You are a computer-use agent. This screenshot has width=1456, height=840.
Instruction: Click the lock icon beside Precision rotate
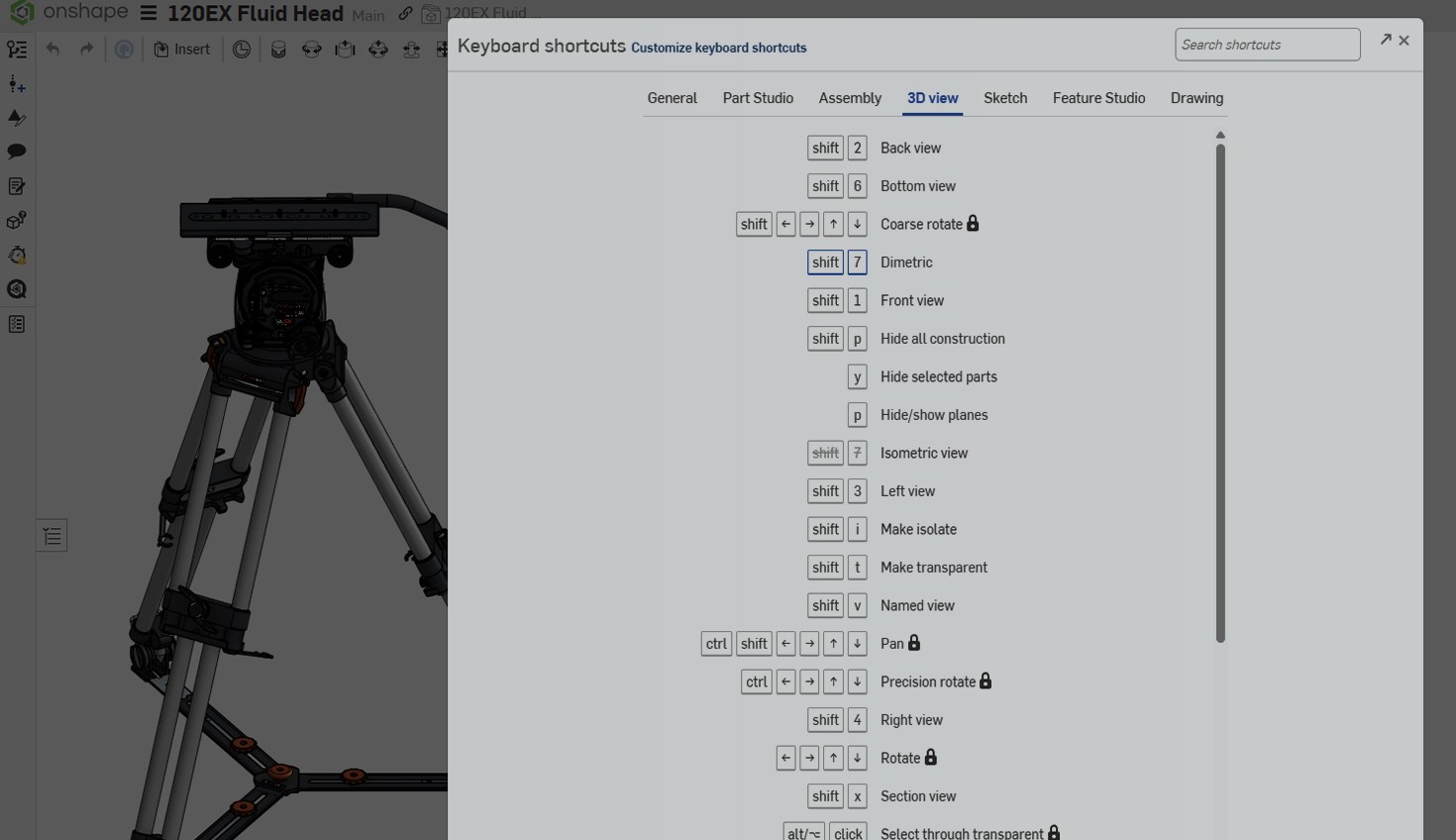(986, 682)
